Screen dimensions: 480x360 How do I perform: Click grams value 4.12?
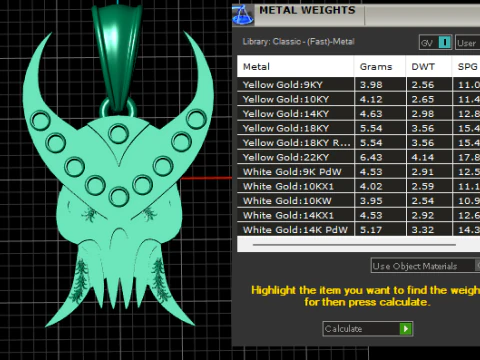coord(371,99)
